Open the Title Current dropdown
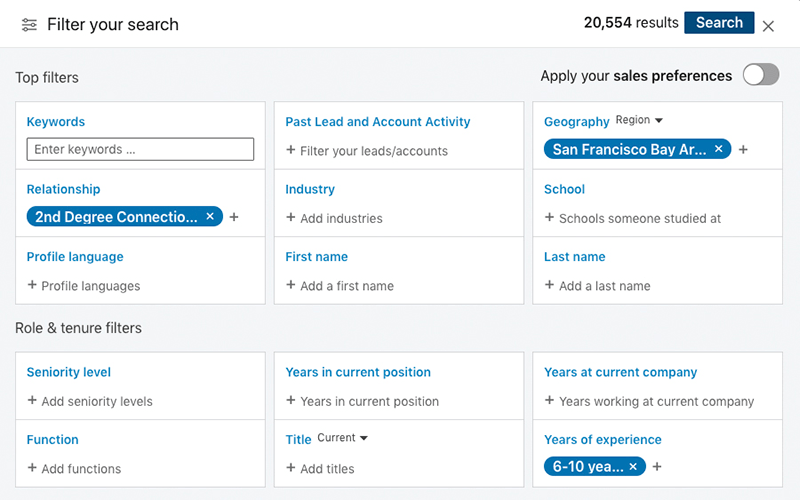Image resolution: width=800 pixels, height=500 pixels. [x=342, y=438]
